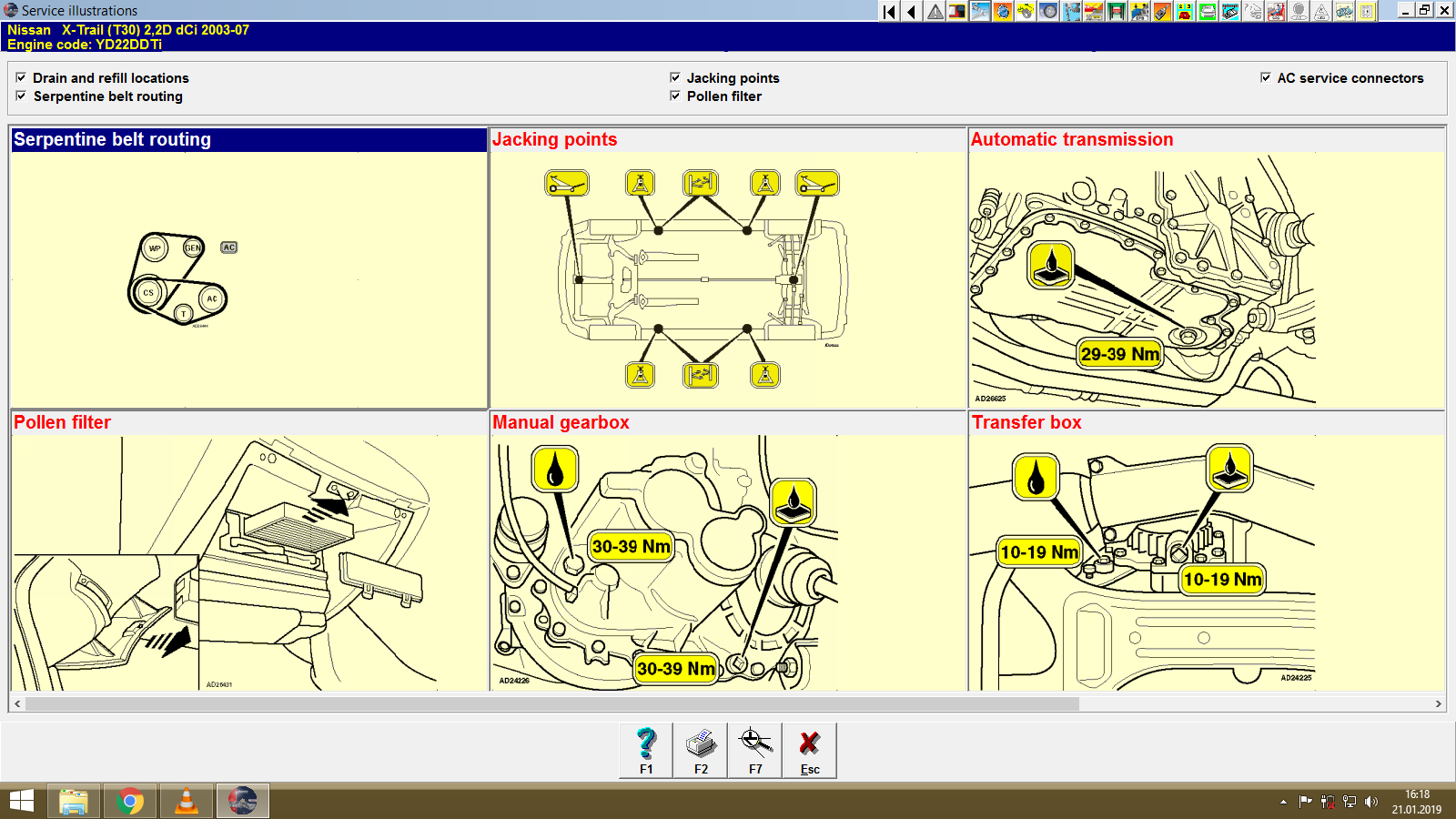Select the F7 magnifier zoom tool
The image size is (1456, 819).
(754, 748)
